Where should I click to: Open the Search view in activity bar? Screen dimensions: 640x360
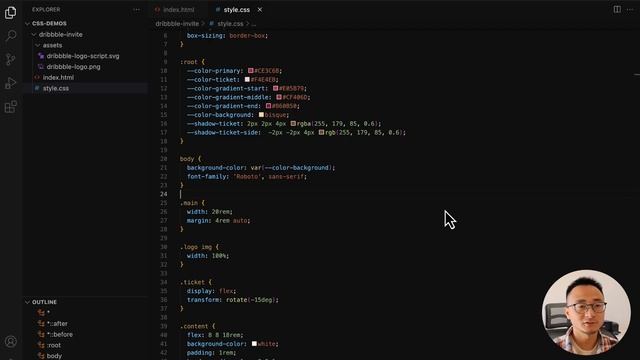click(x=11, y=36)
